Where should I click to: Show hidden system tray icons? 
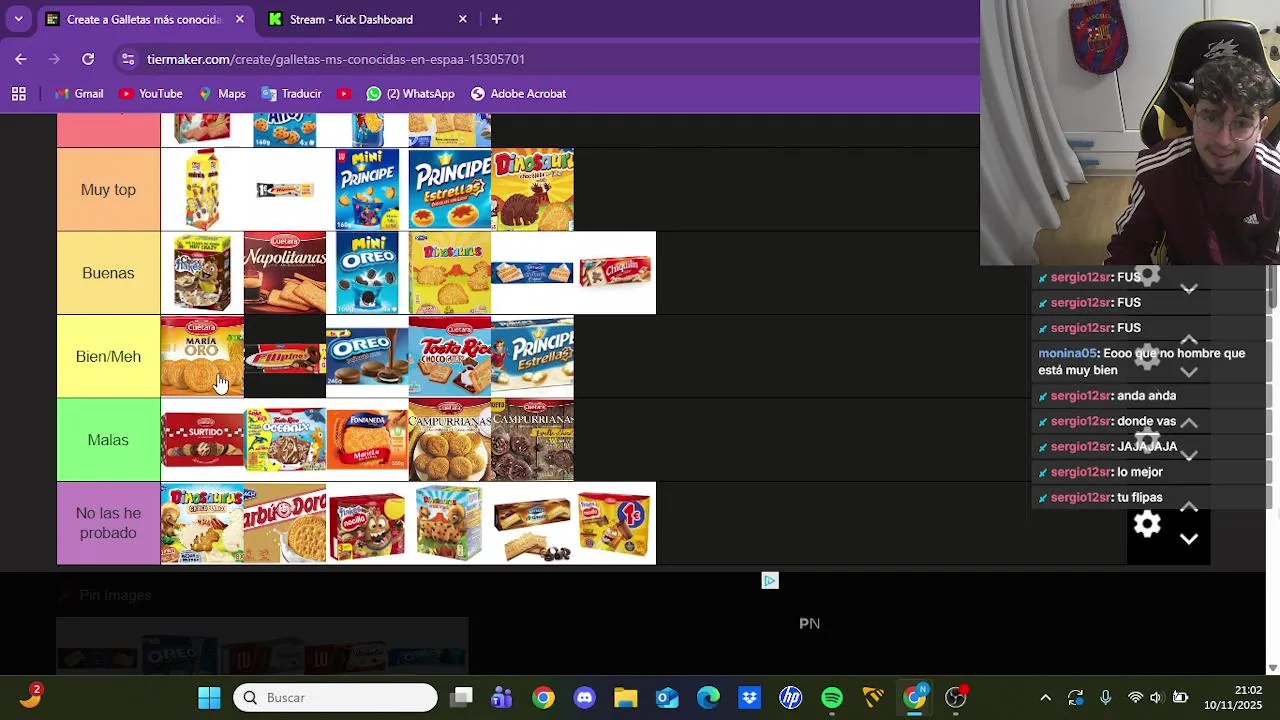(x=1045, y=697)
